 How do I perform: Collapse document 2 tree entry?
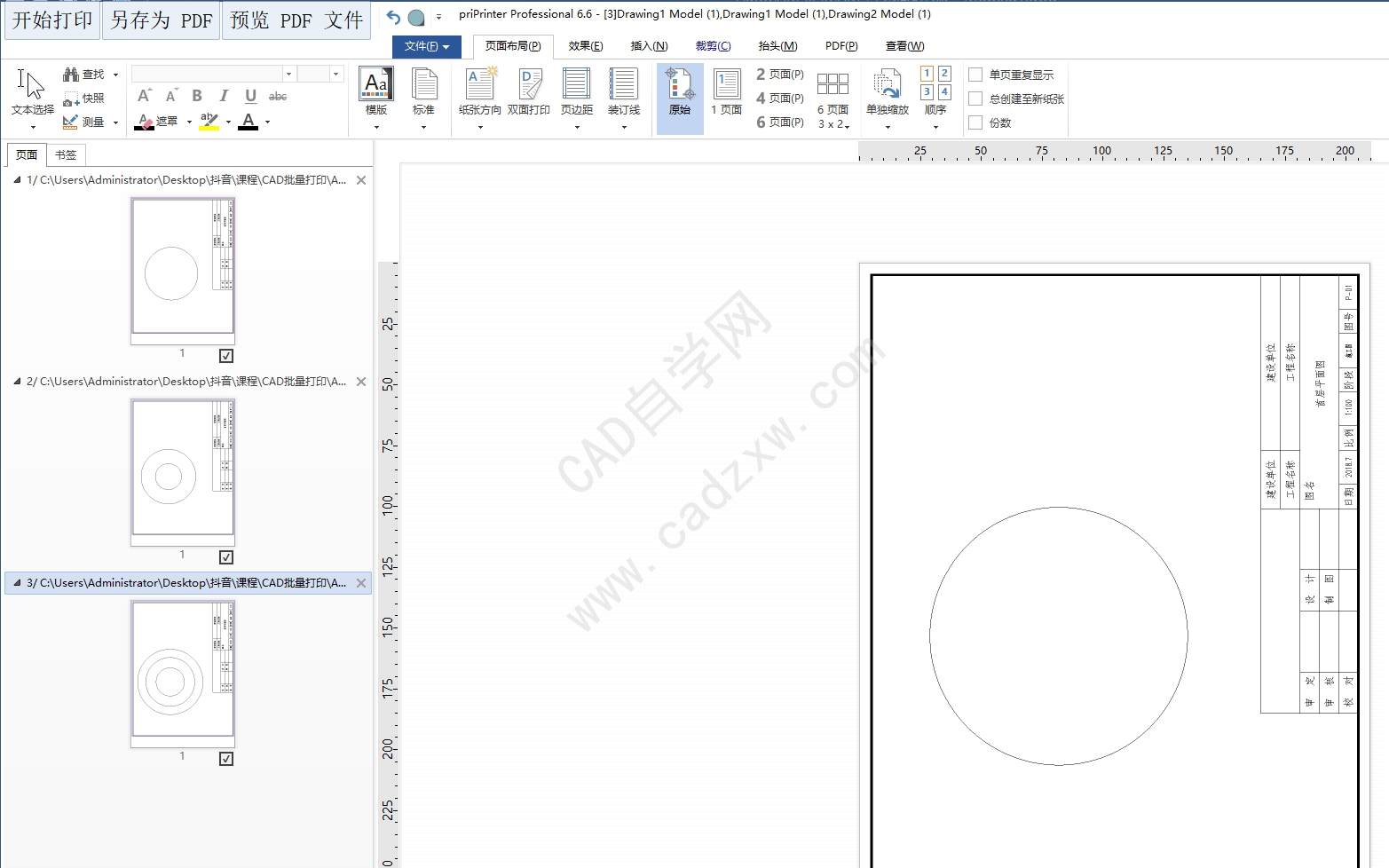[17, 381]
